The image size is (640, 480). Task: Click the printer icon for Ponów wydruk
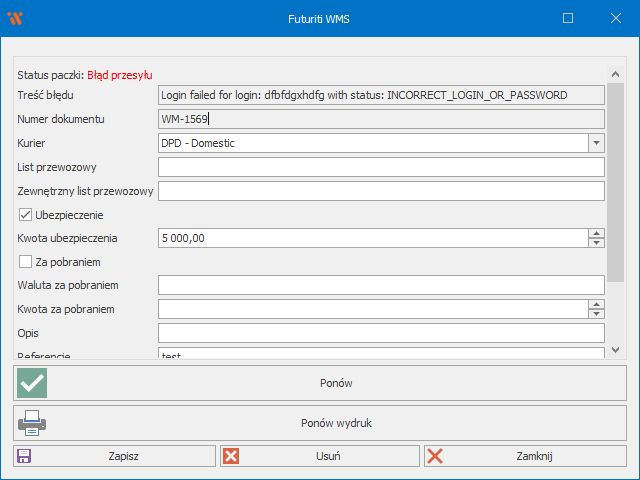tap(33, 423)
